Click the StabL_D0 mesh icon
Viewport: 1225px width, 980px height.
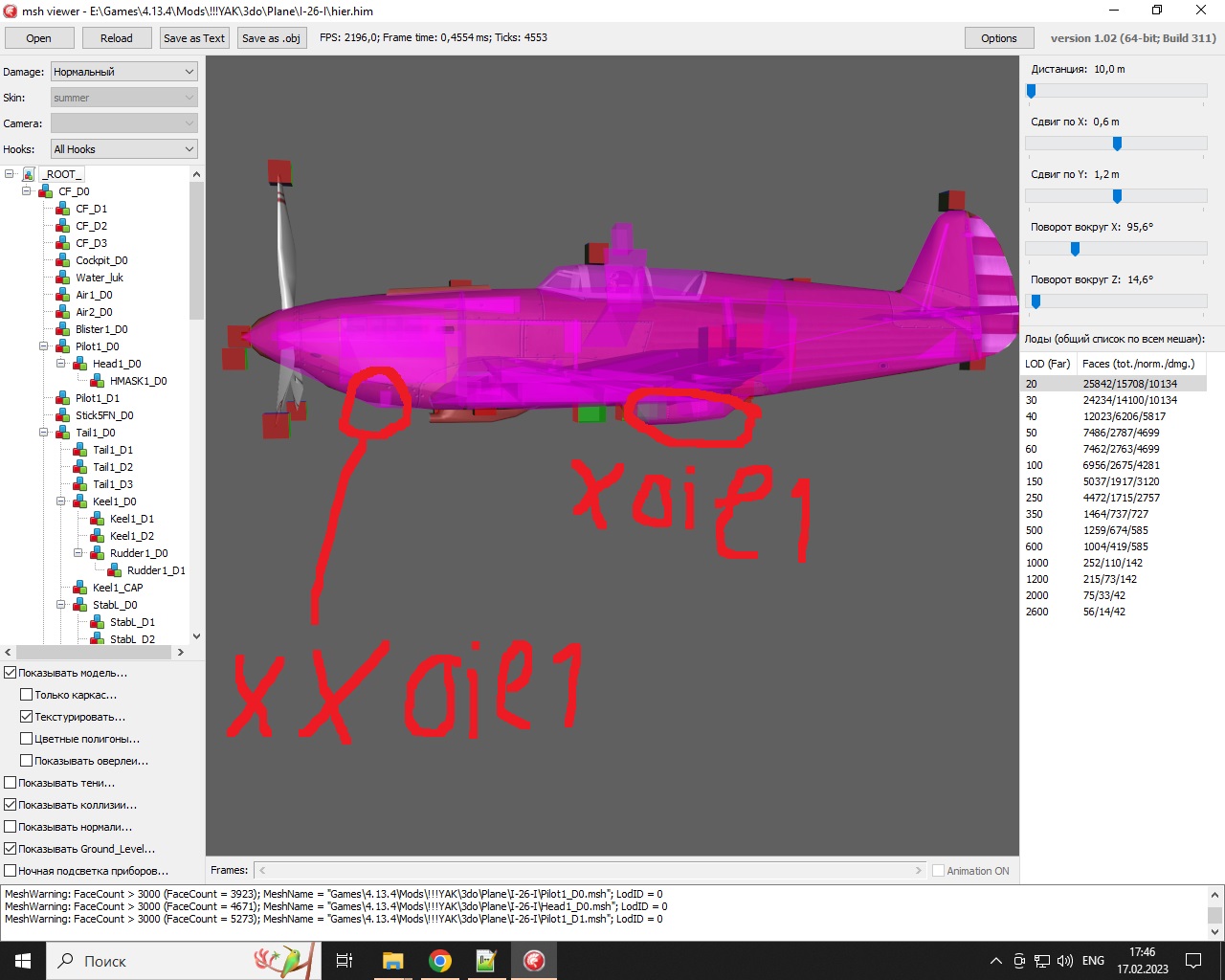pyautogui.click(x=80, y=605)
